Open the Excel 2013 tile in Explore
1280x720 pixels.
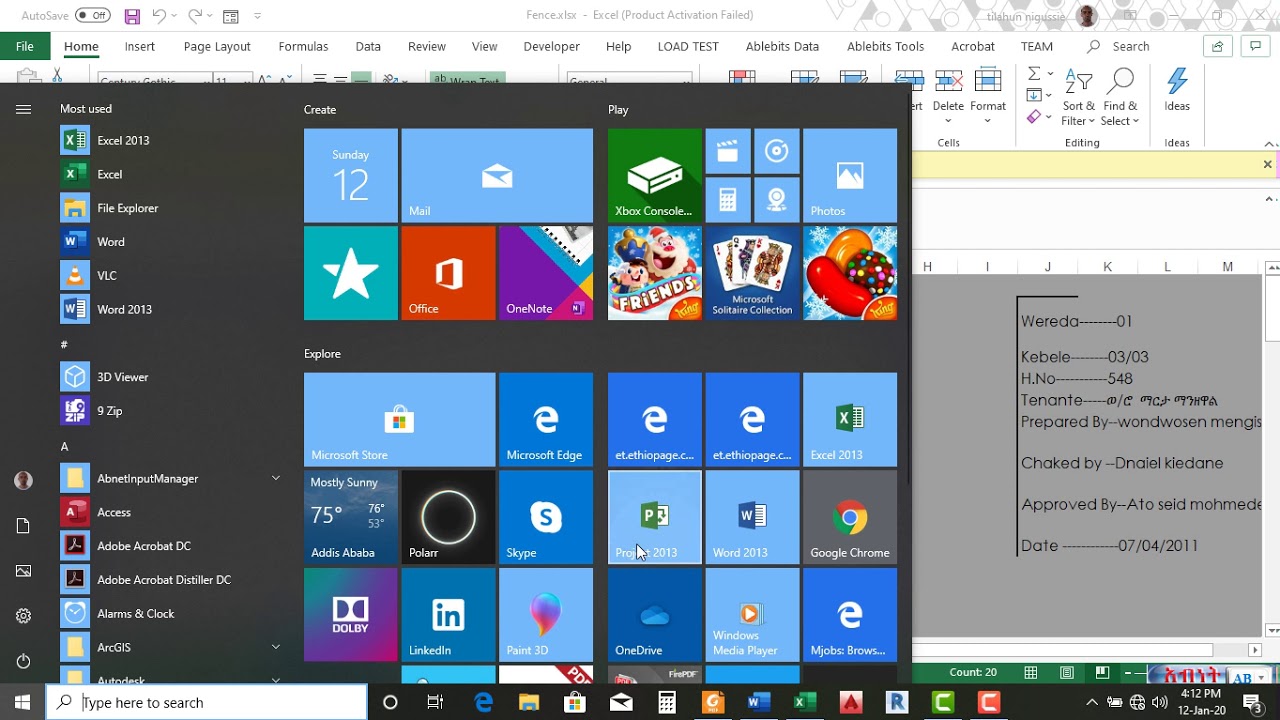pyautogui.click(x=850, y=420)
